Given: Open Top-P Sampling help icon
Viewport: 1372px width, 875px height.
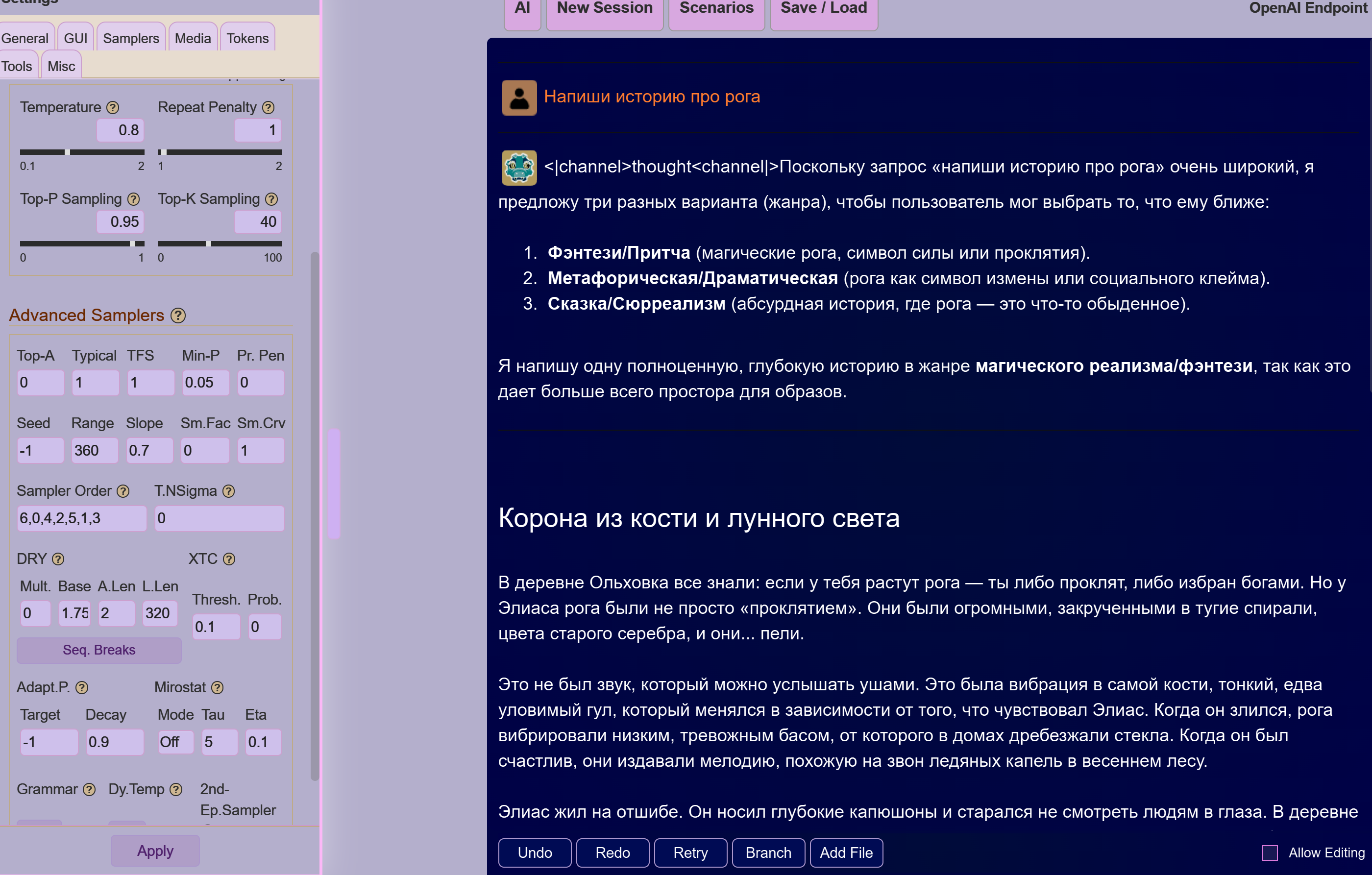Looking at the screenshot, I should coord(133,199).
